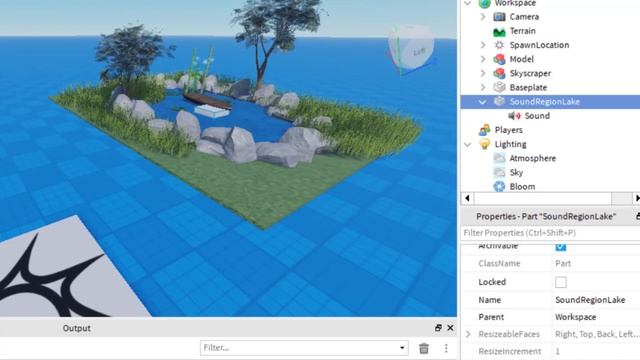Click the Baseplate part icon
This screenshot has width=640, height=360.
[499, 87]
